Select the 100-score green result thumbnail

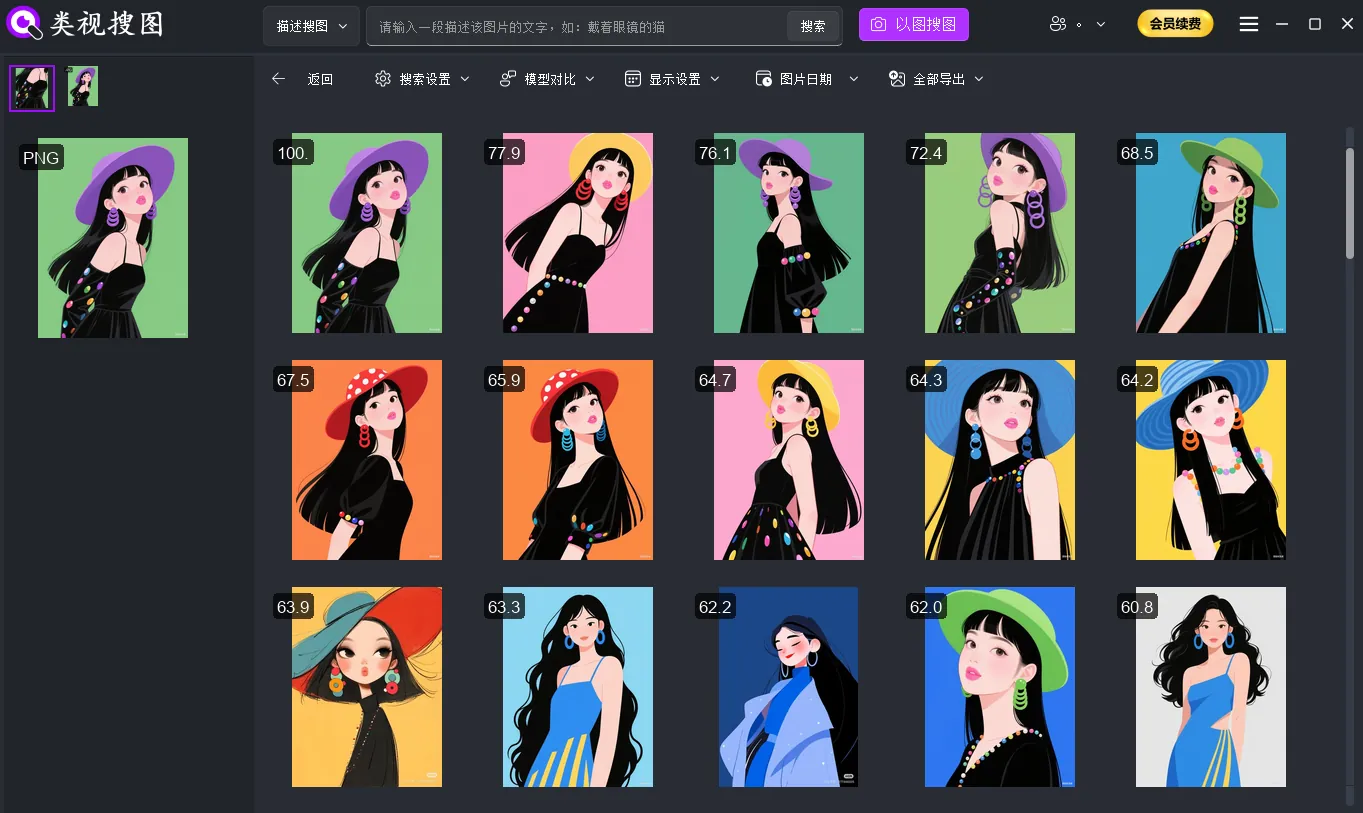coord(366,233)
